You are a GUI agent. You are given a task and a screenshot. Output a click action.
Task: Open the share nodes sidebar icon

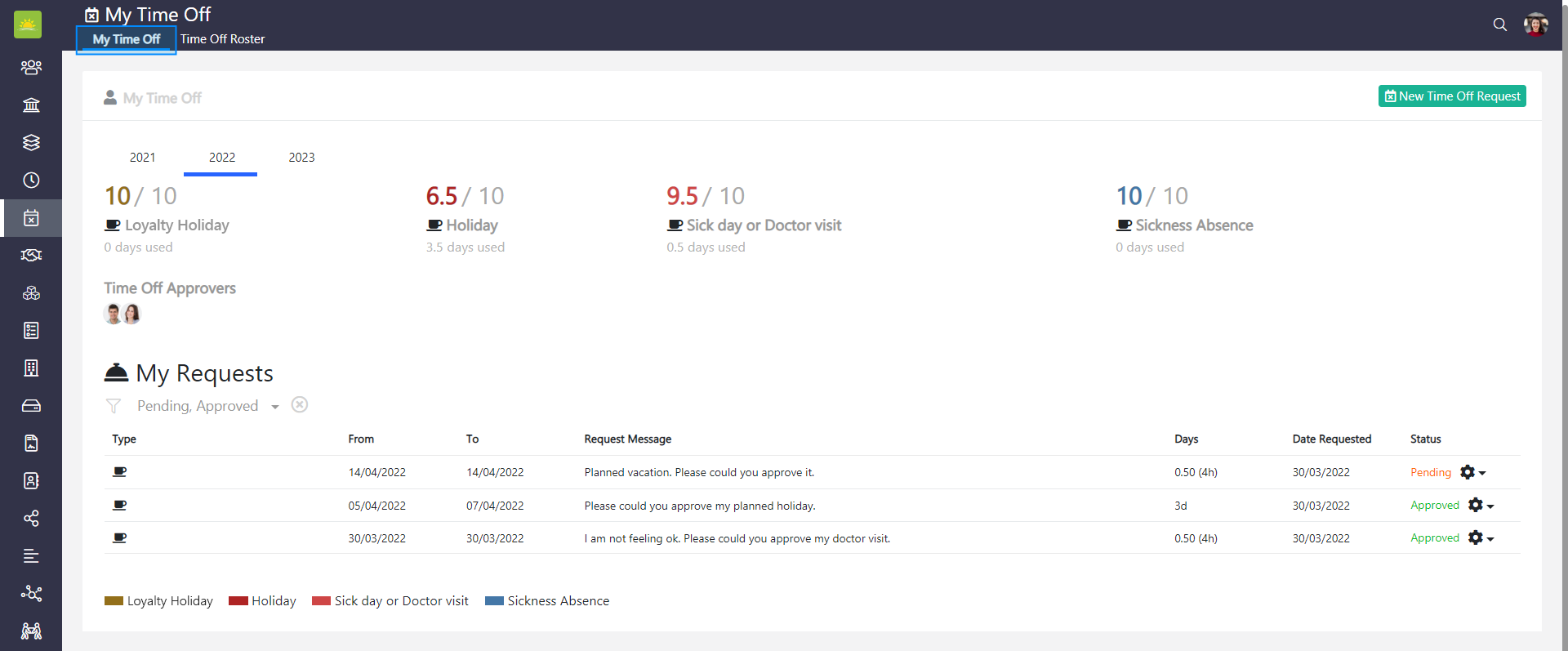(x=31, y=519)
